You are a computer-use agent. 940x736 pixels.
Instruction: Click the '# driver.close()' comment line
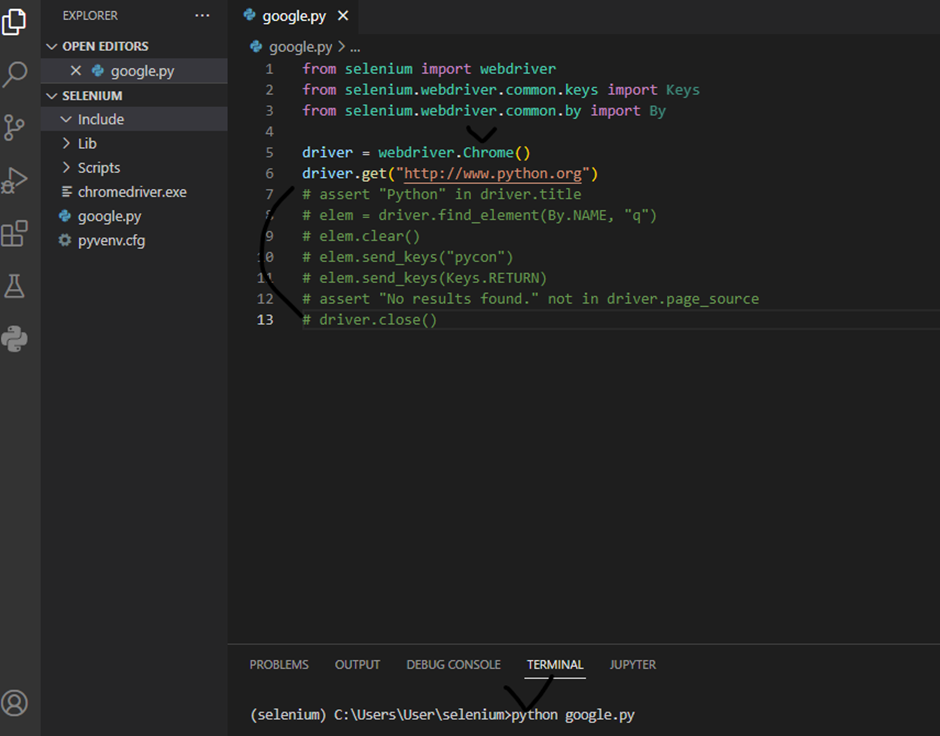pyautogui.click(x=369, y=320)
